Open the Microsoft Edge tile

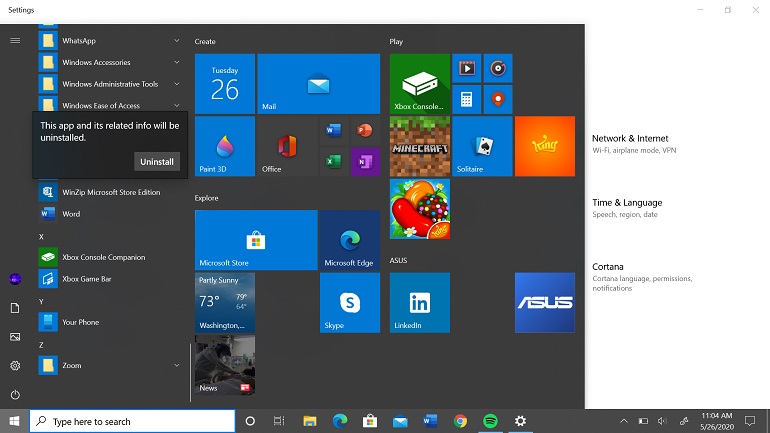click(349, 240)
